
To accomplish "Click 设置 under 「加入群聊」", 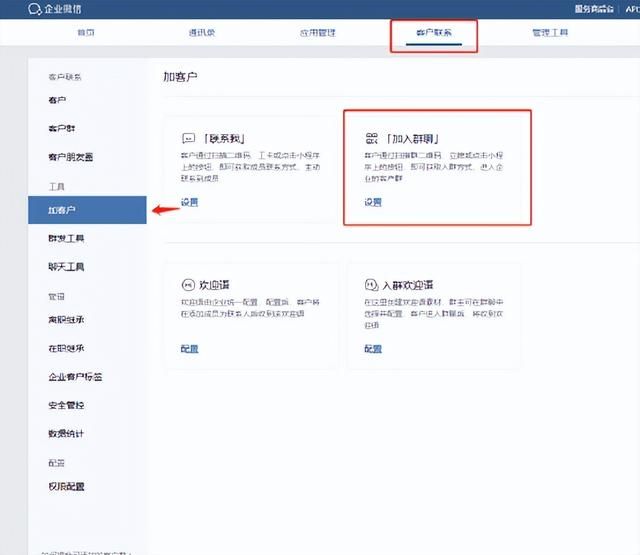I will point(373,202).
